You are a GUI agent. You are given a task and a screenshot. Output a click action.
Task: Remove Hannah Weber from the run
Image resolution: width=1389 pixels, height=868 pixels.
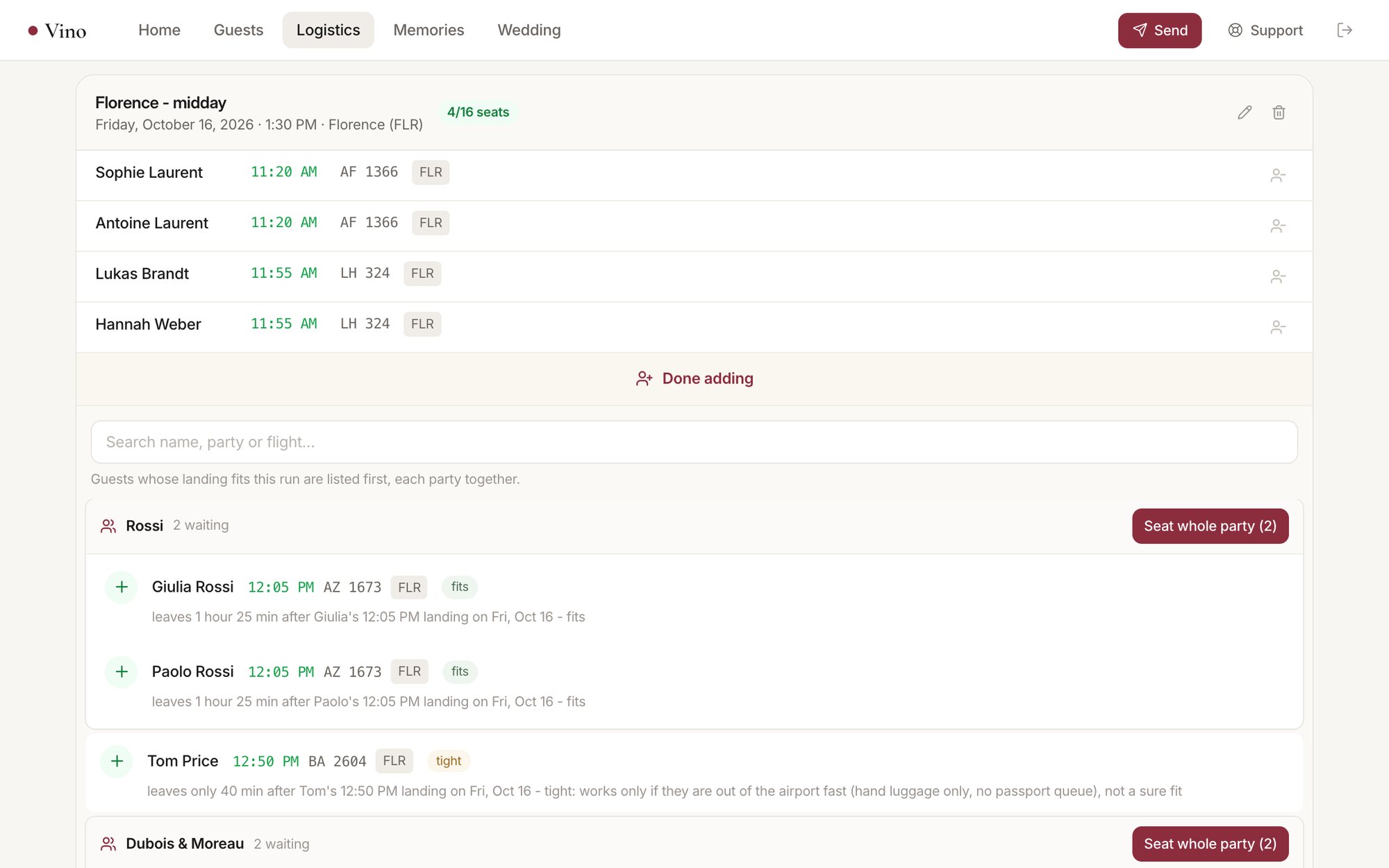coord(1278,328)
